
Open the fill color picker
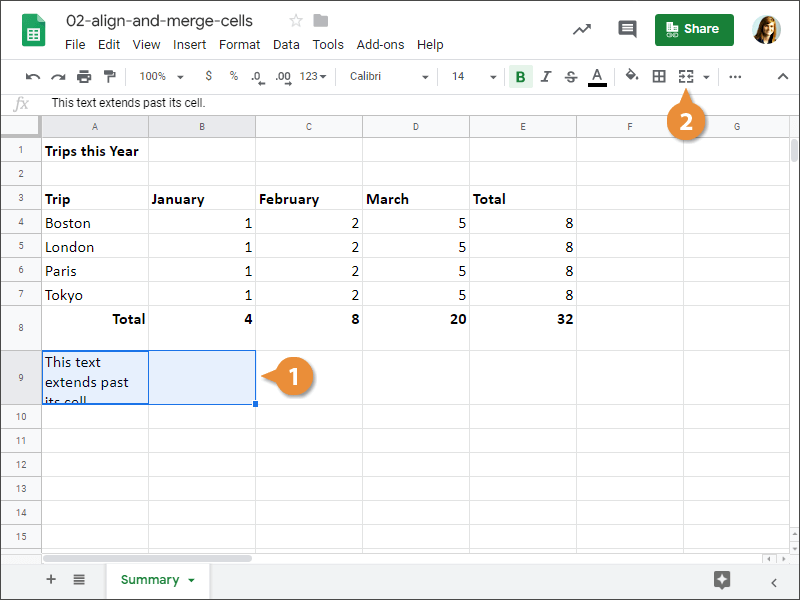point(632,76)
